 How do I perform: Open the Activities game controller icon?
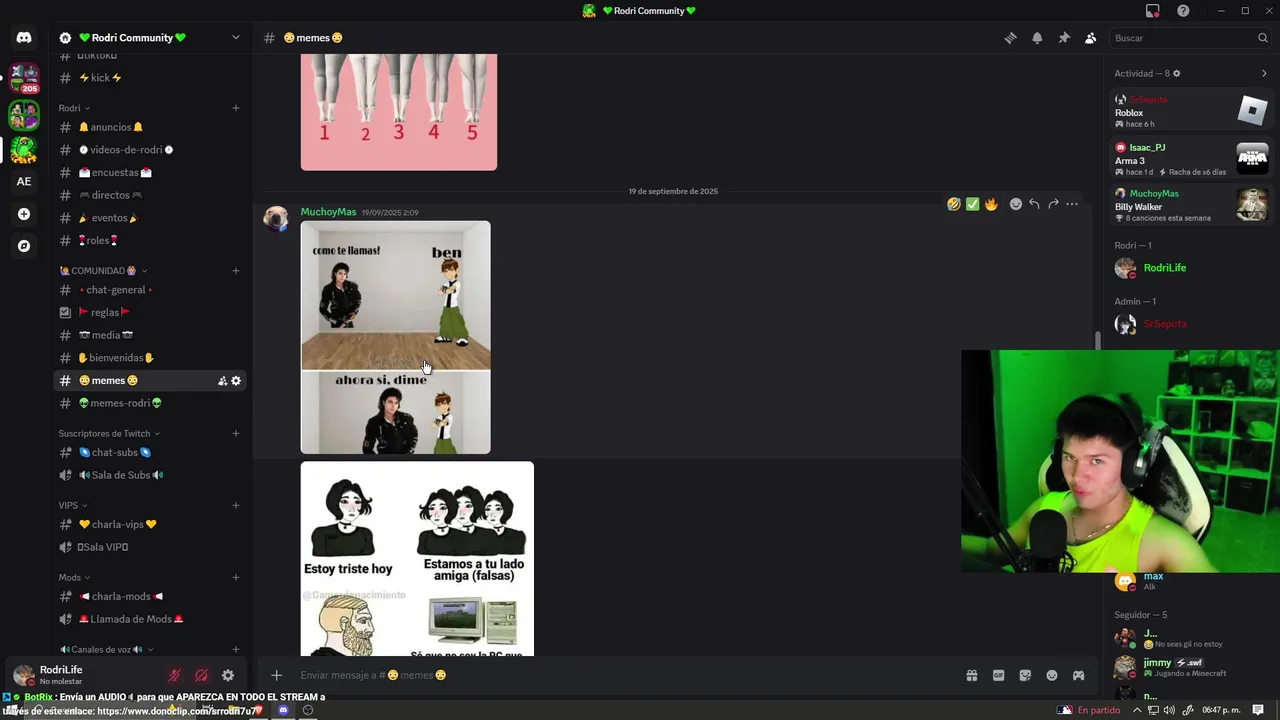click(1079, 675)
